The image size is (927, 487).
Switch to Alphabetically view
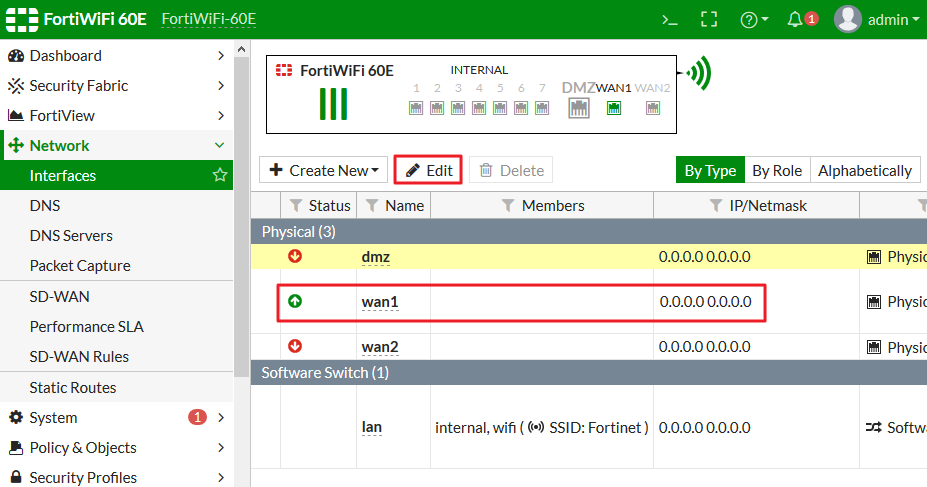864,171
